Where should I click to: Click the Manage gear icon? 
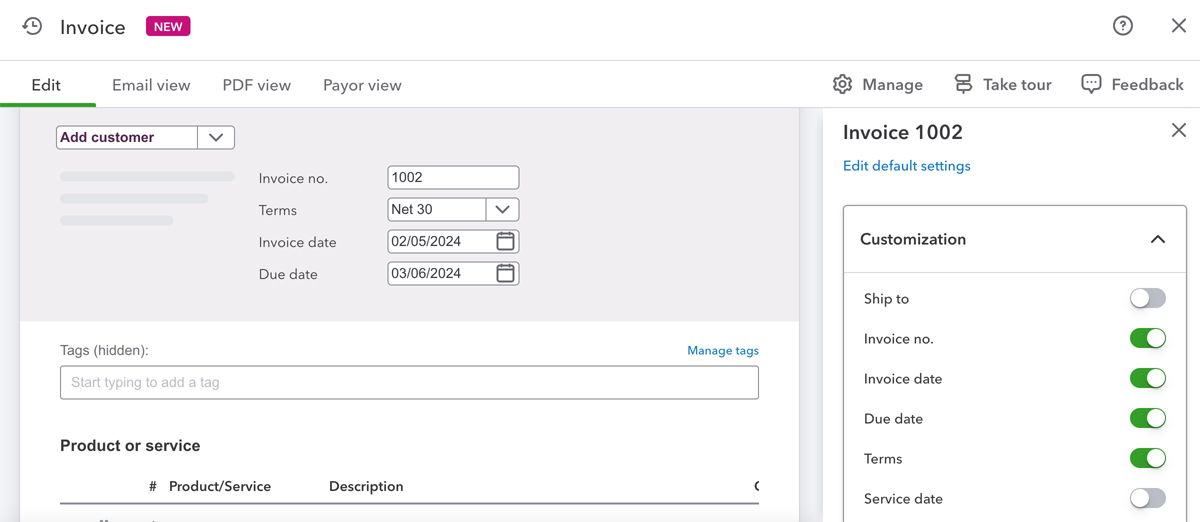[842, 85]
